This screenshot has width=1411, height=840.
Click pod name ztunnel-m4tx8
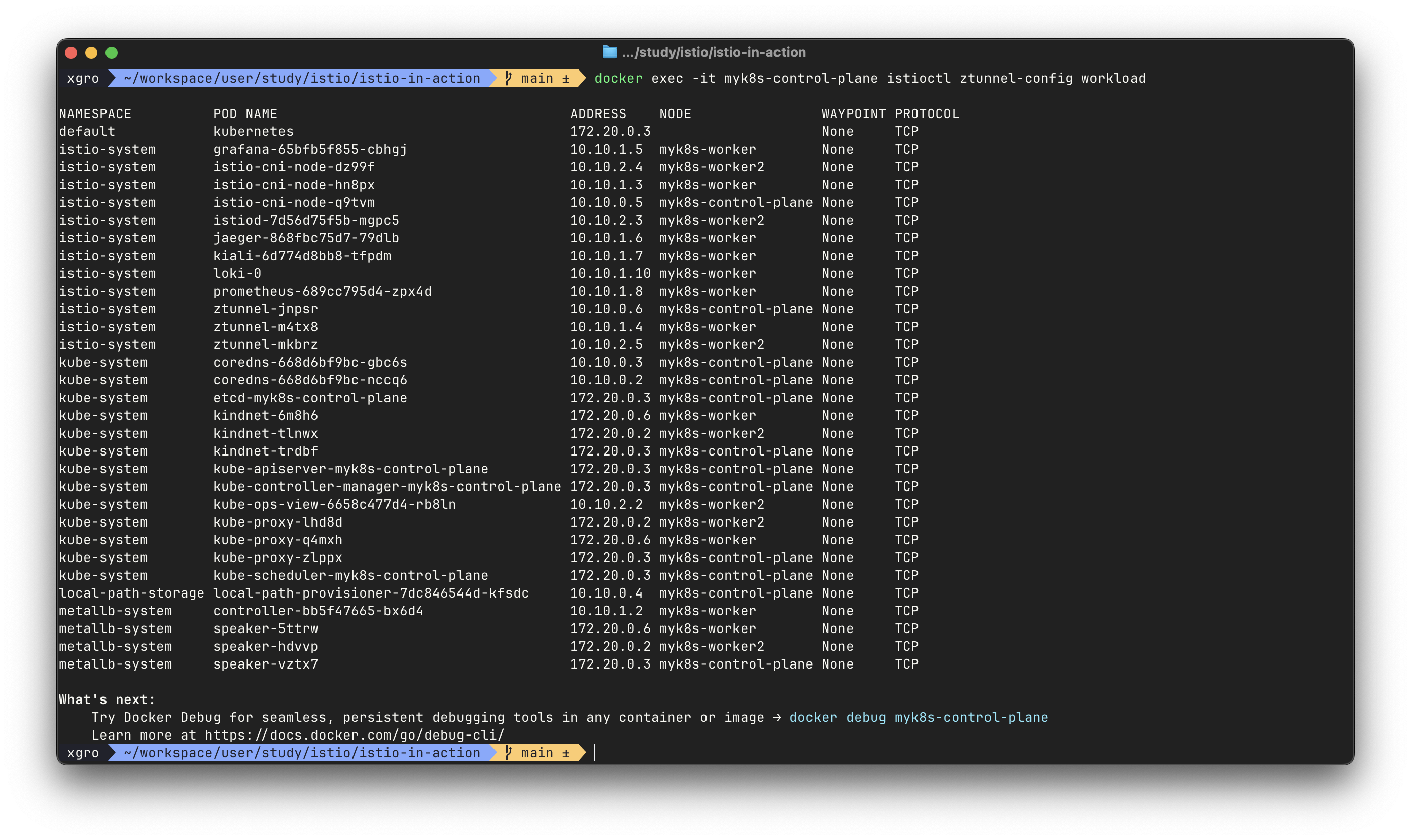265,327
